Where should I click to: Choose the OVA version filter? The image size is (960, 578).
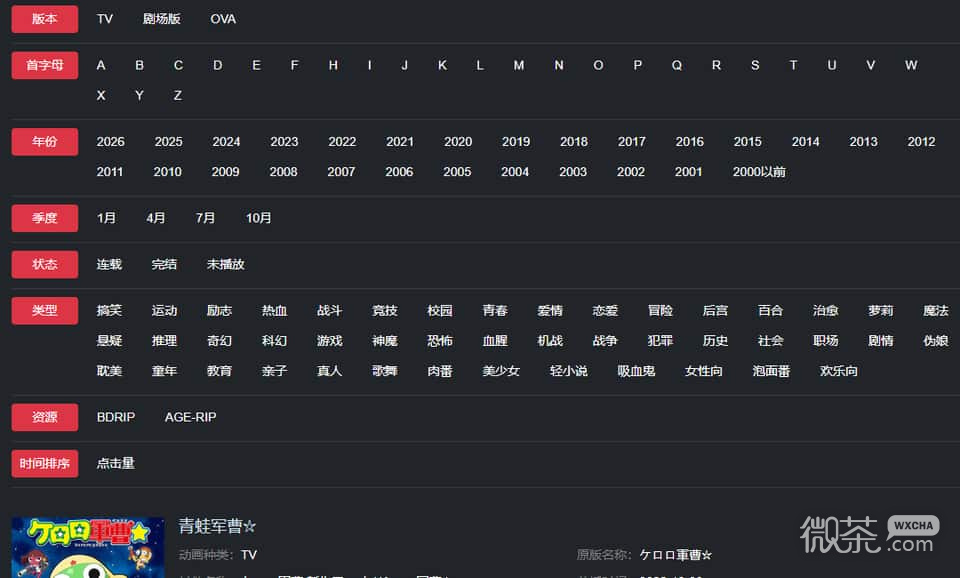223,19
